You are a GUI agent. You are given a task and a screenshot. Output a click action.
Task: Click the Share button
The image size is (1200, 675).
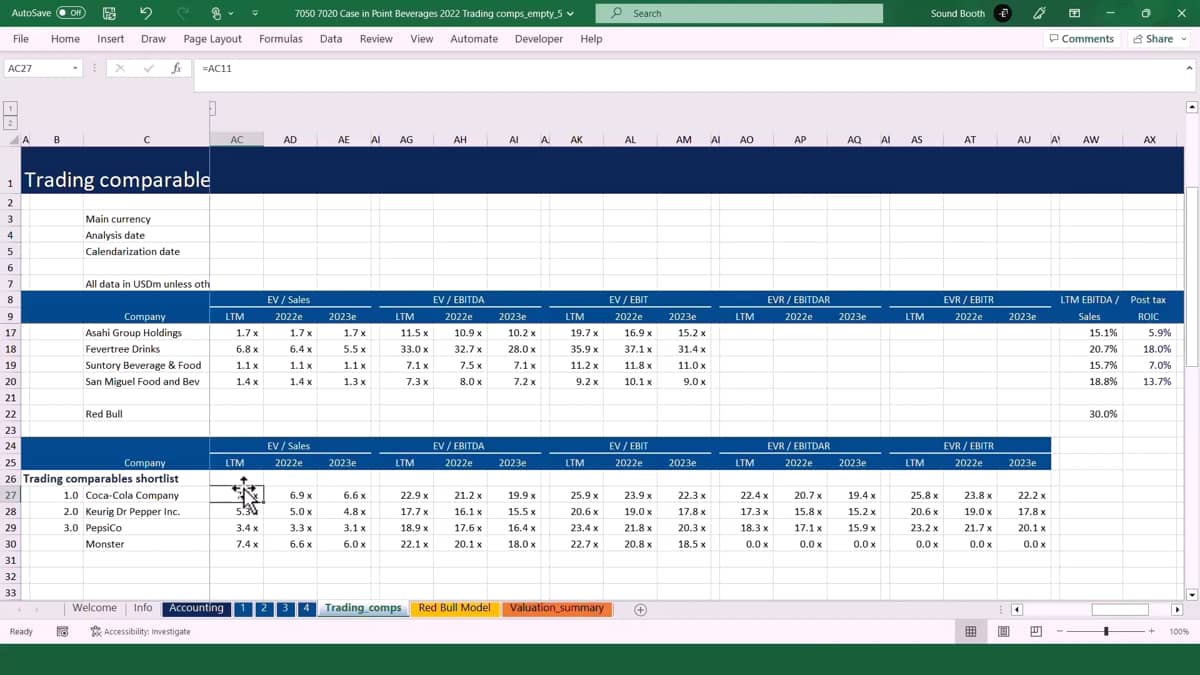pos(1153,39)
